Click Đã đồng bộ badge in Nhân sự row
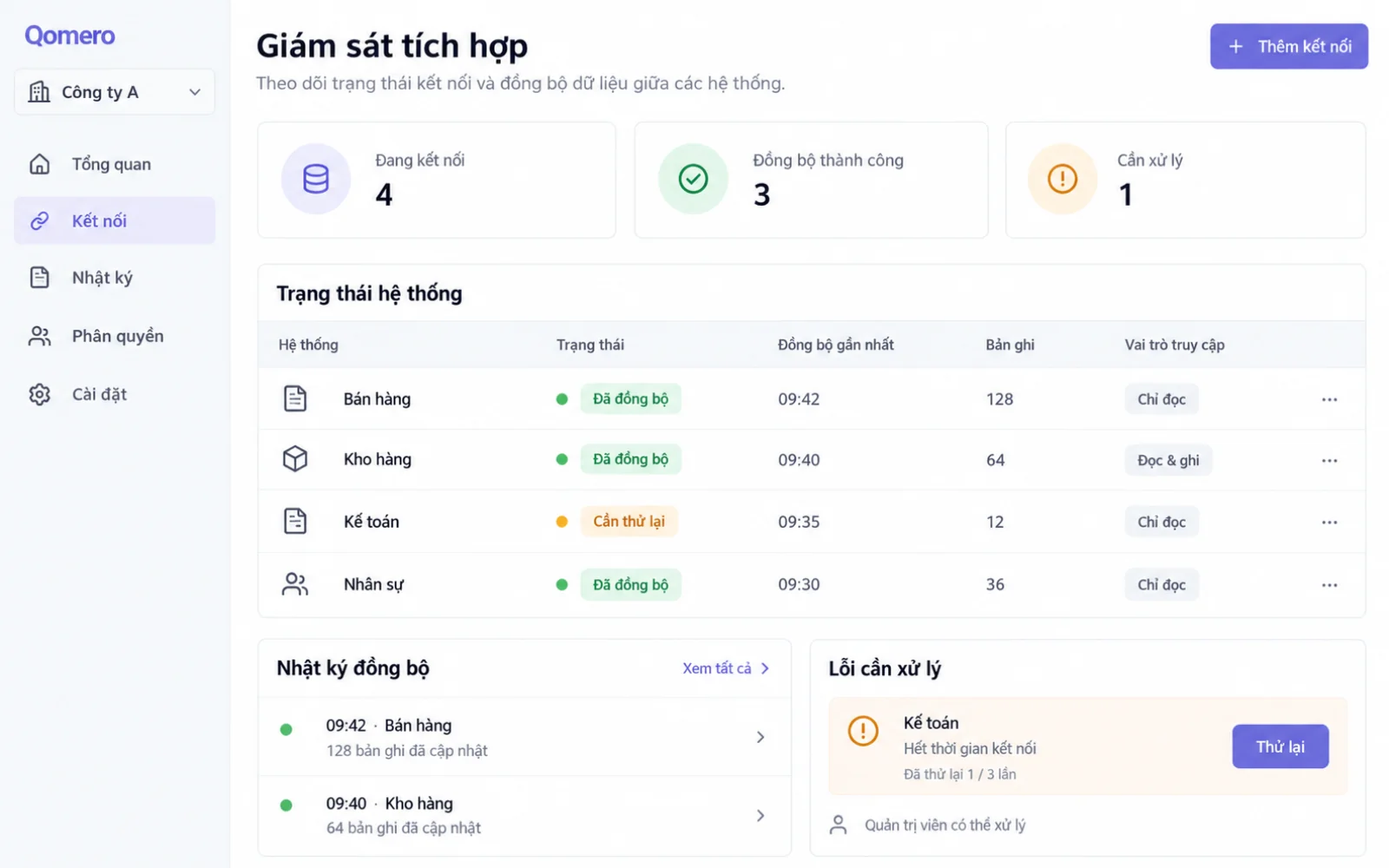This screenshot has height=868, width=1389. pyautogui.click(x=630, y=584)
